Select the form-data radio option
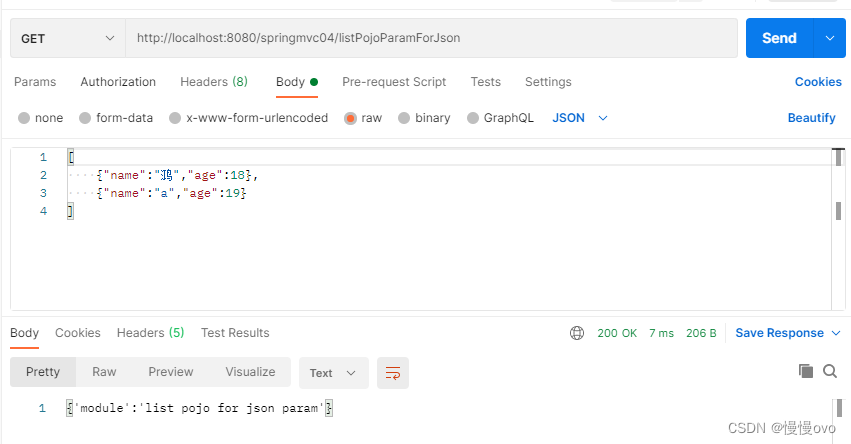Screen dimensions: 851x444 [x=85, y=118]
